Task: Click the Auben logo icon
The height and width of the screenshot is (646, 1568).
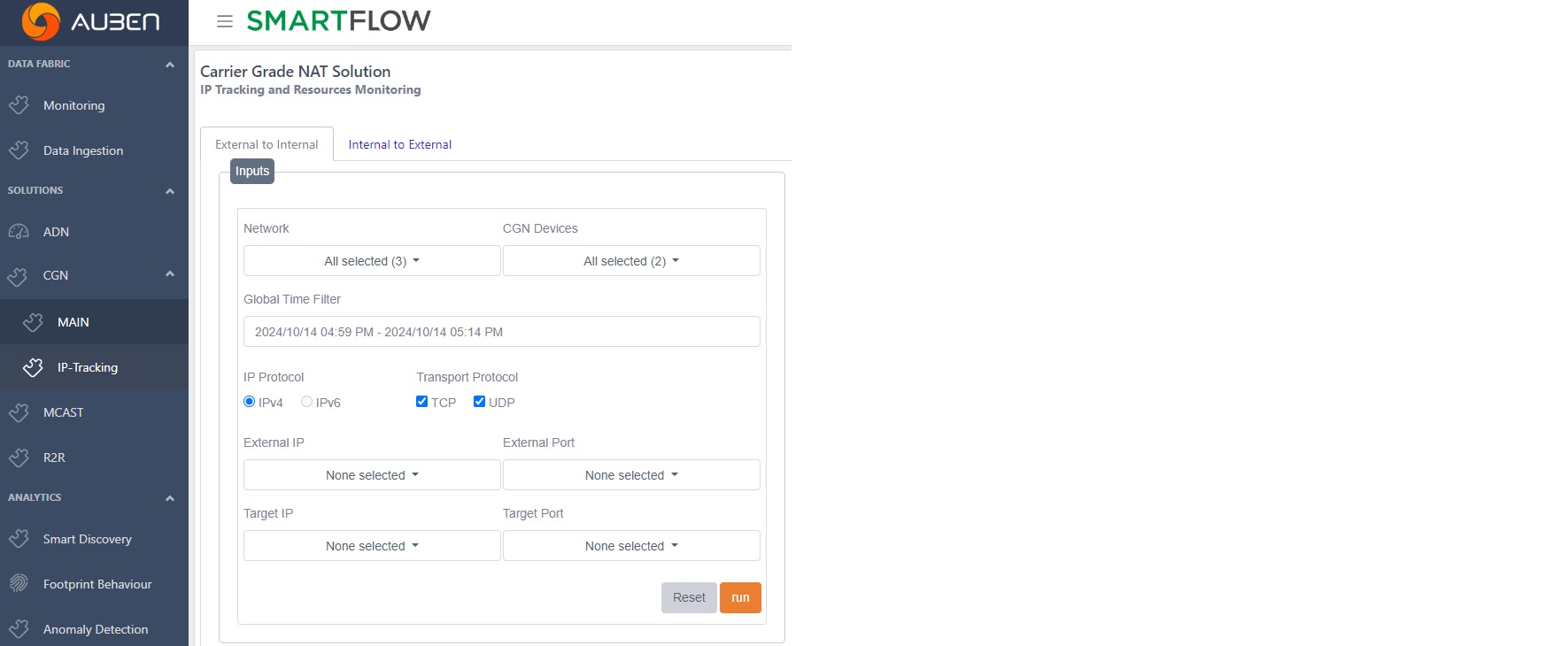Action: click(40, 21)
